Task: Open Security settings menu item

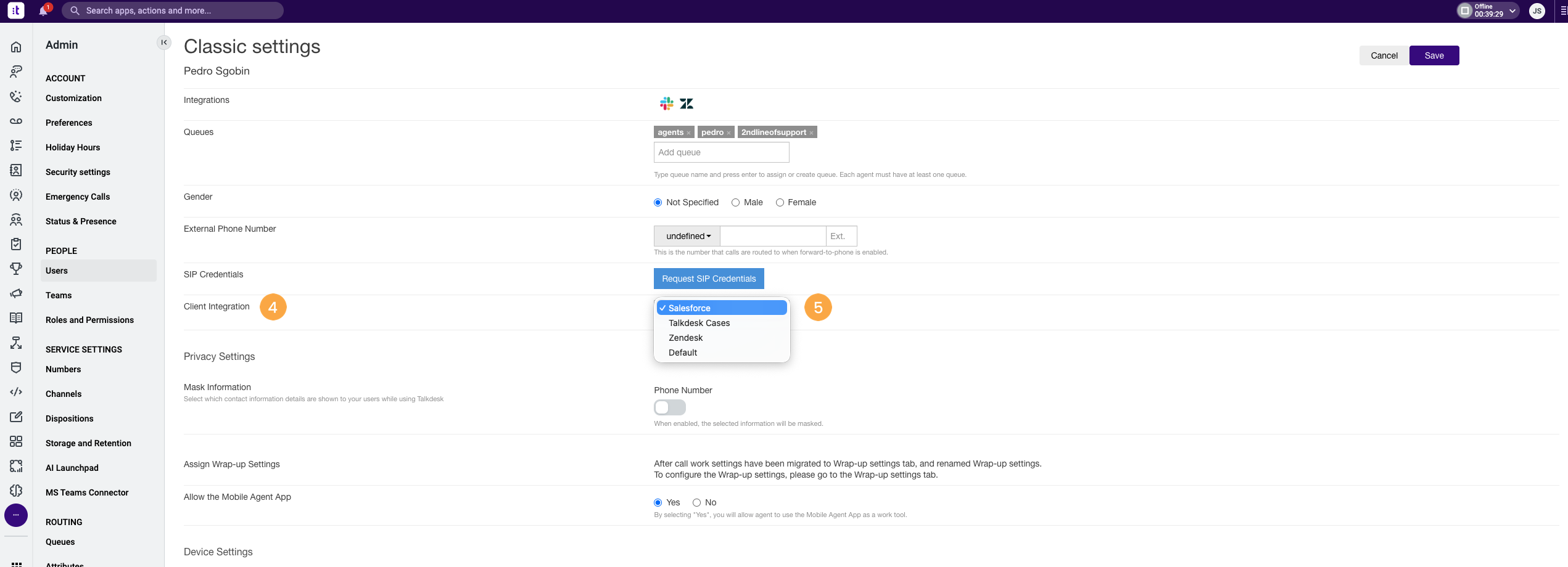Action: click(x=78, y=172)
